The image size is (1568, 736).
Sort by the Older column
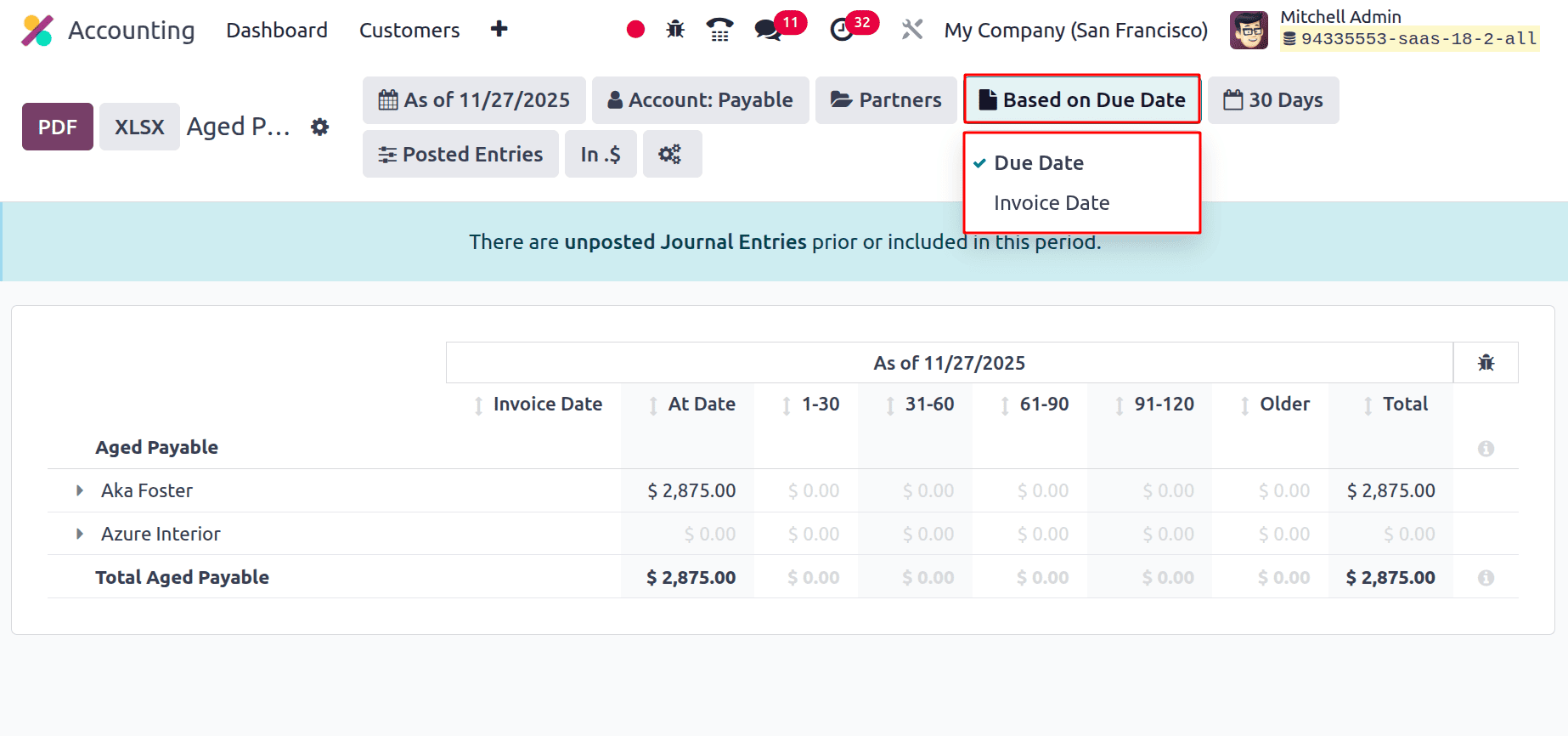coord(1244,405)
